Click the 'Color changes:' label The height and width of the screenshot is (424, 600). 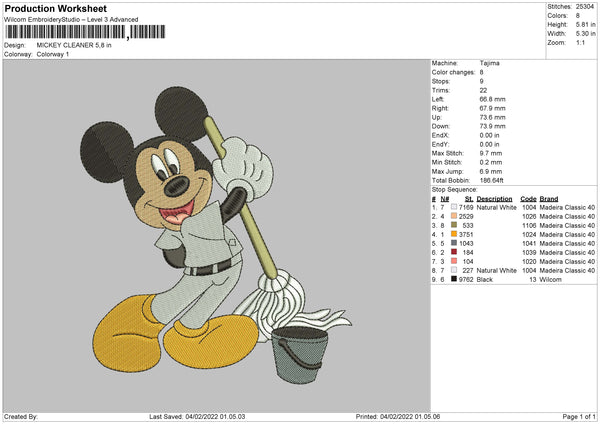(x=453, y=72)
